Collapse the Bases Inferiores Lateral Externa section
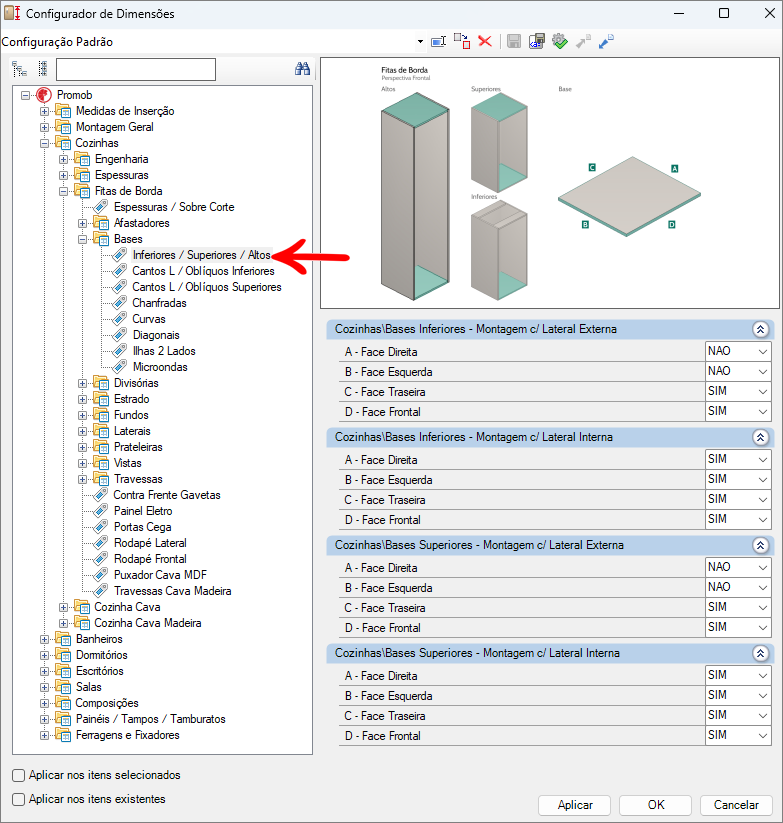Viewport: 783px width, 823px height. pyautogui.click(x=760, y=329)
